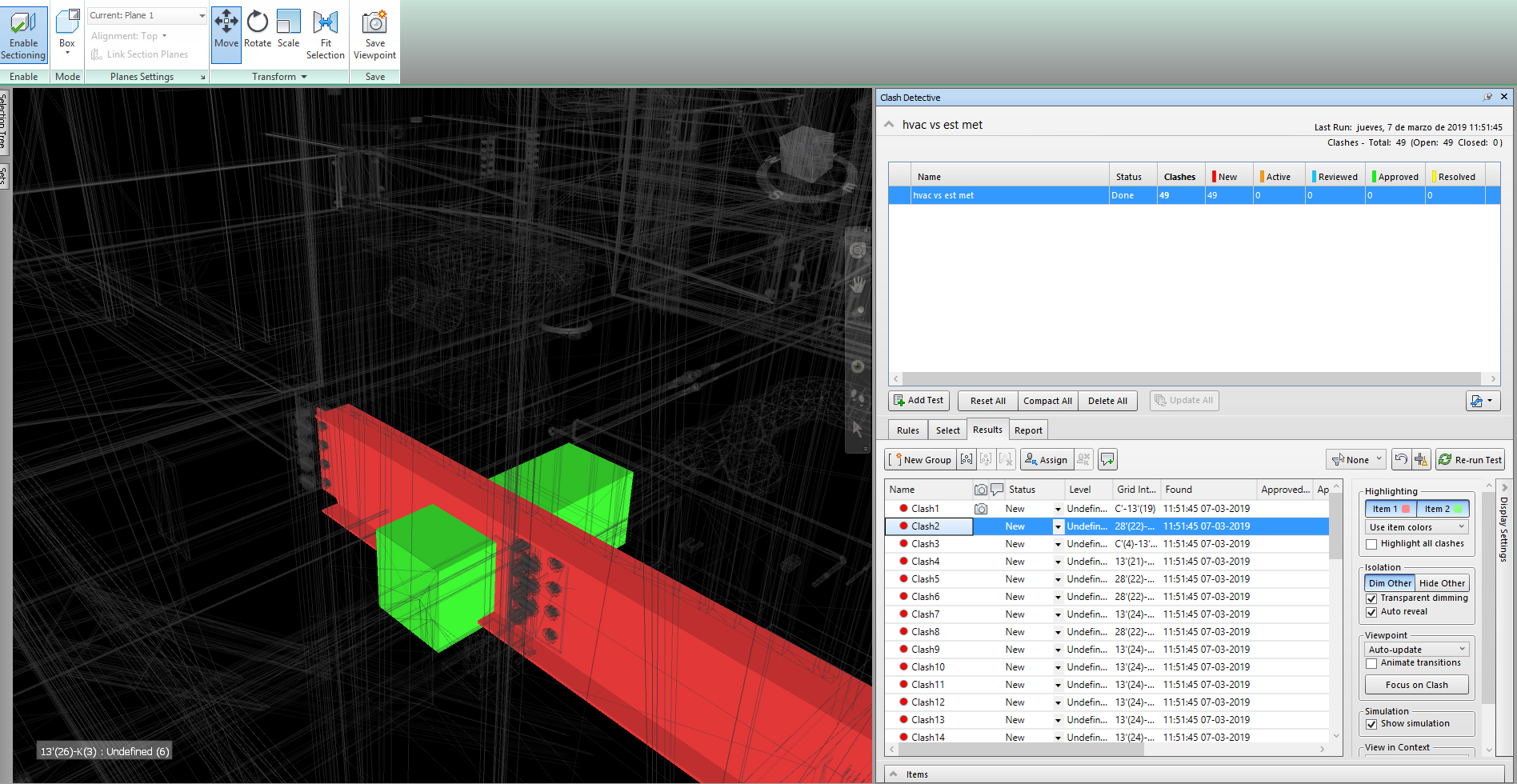
Task: Open the Current: Plane 1 dropdown
Action: (x=147, y=15)
